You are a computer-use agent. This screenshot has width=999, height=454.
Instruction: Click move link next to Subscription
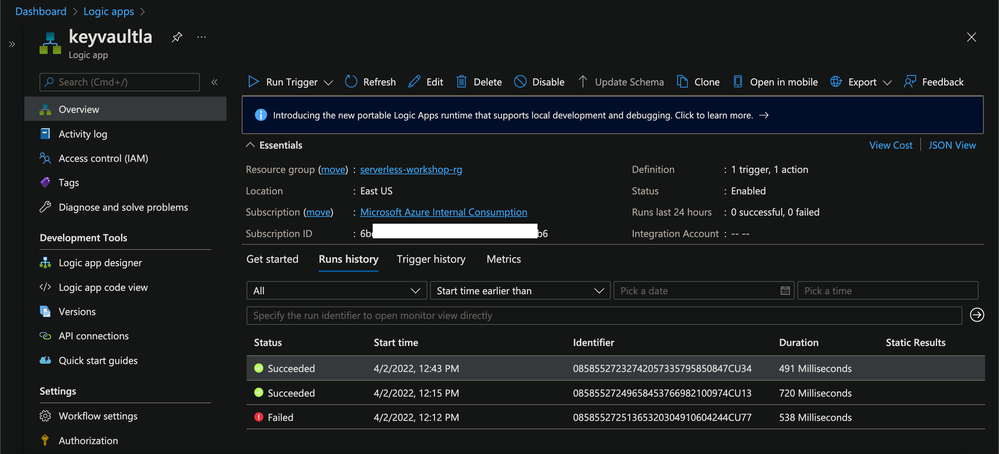click(319, 212)
